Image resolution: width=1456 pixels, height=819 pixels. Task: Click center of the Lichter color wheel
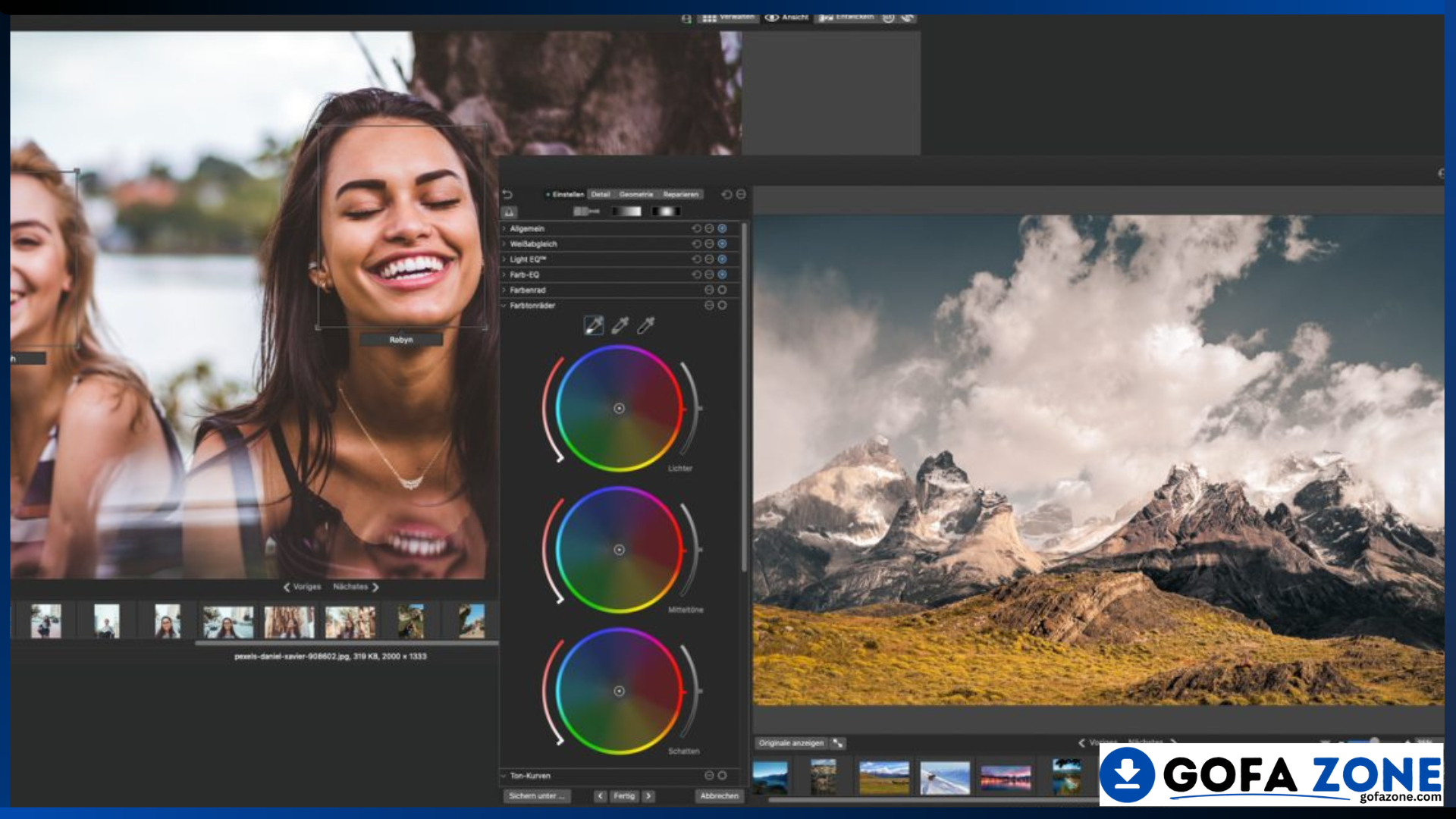(619, 409)
